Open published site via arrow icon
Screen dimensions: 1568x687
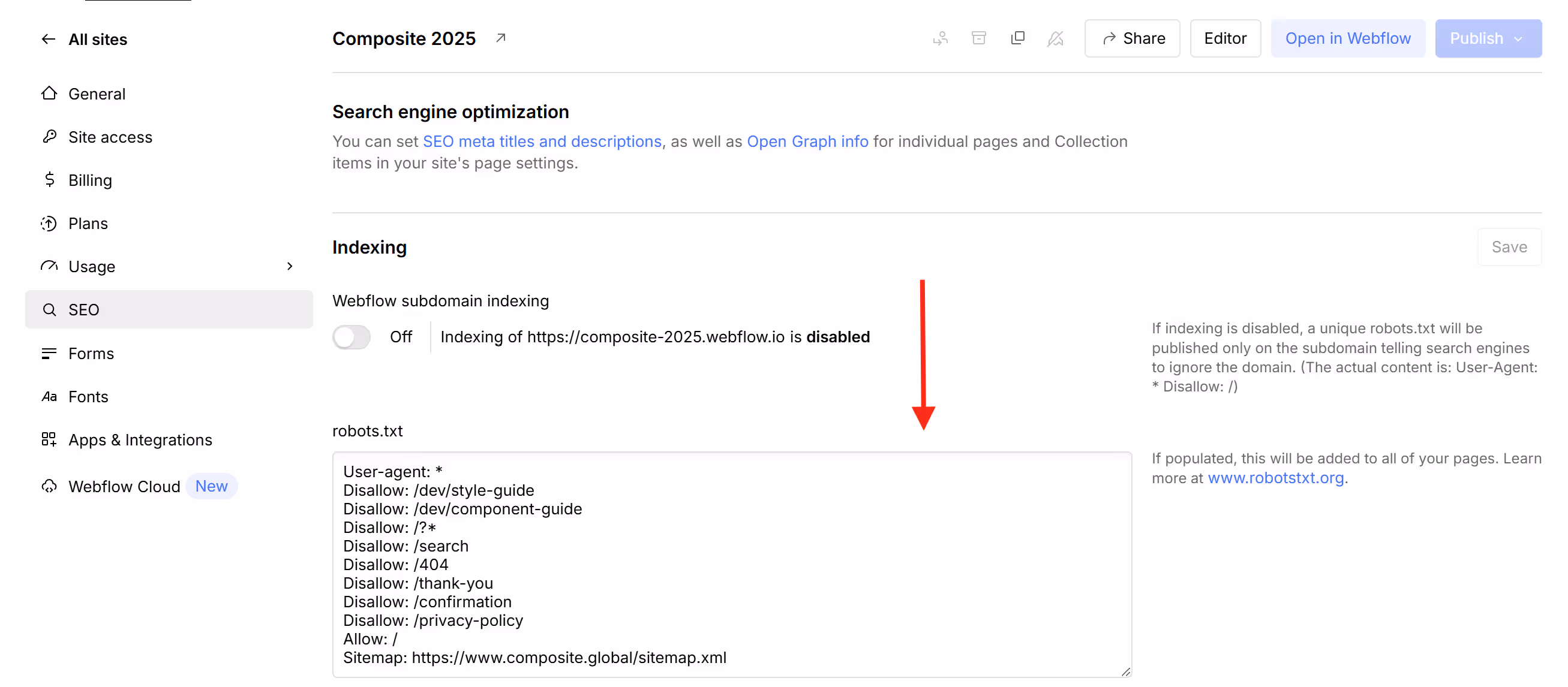(x=500, y=38)
